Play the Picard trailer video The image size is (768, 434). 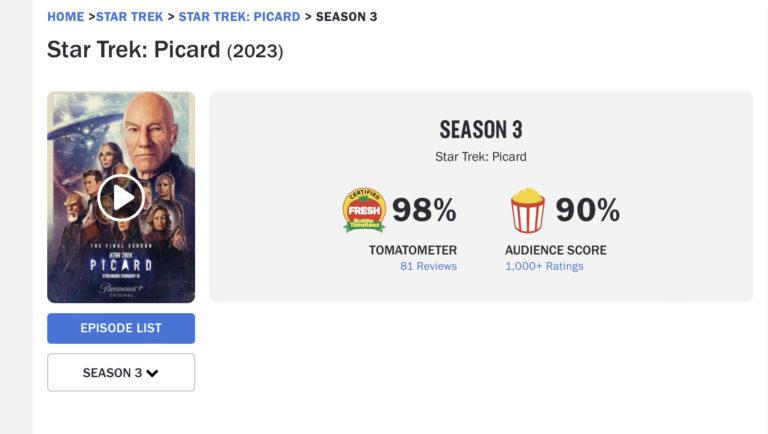pyautogui.click(x=121, y=198)
